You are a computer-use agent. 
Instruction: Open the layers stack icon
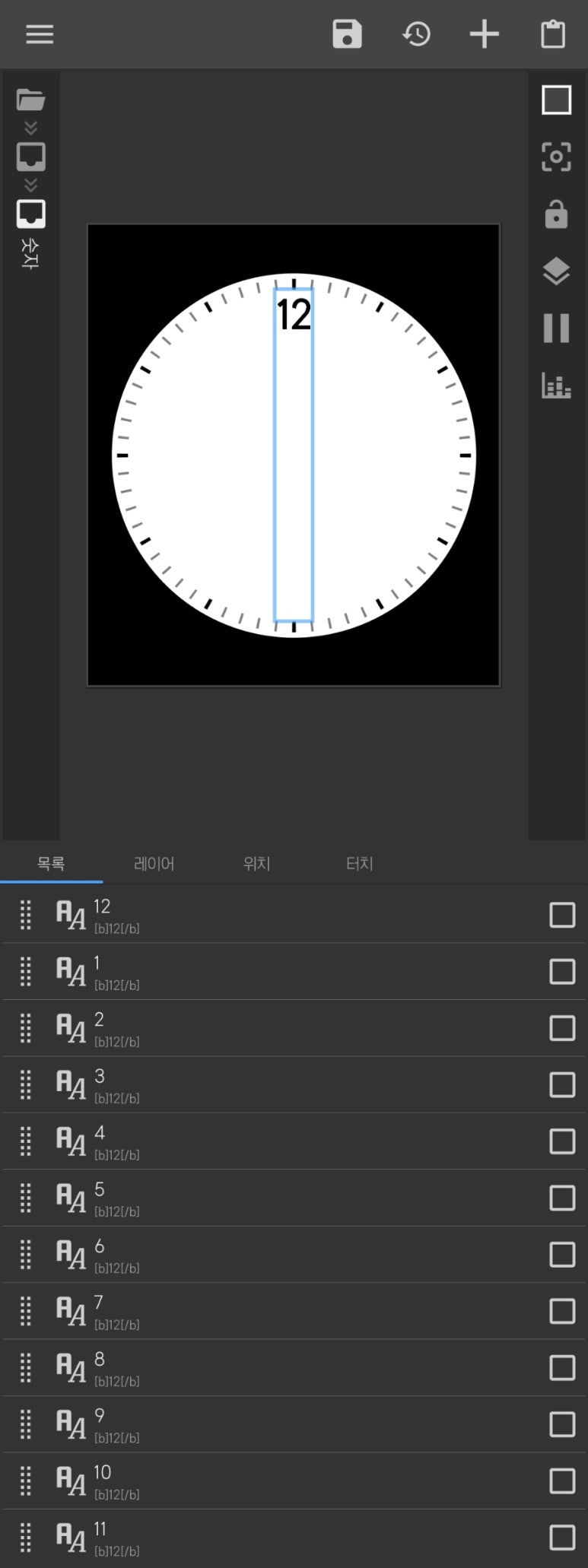(556, 271)
